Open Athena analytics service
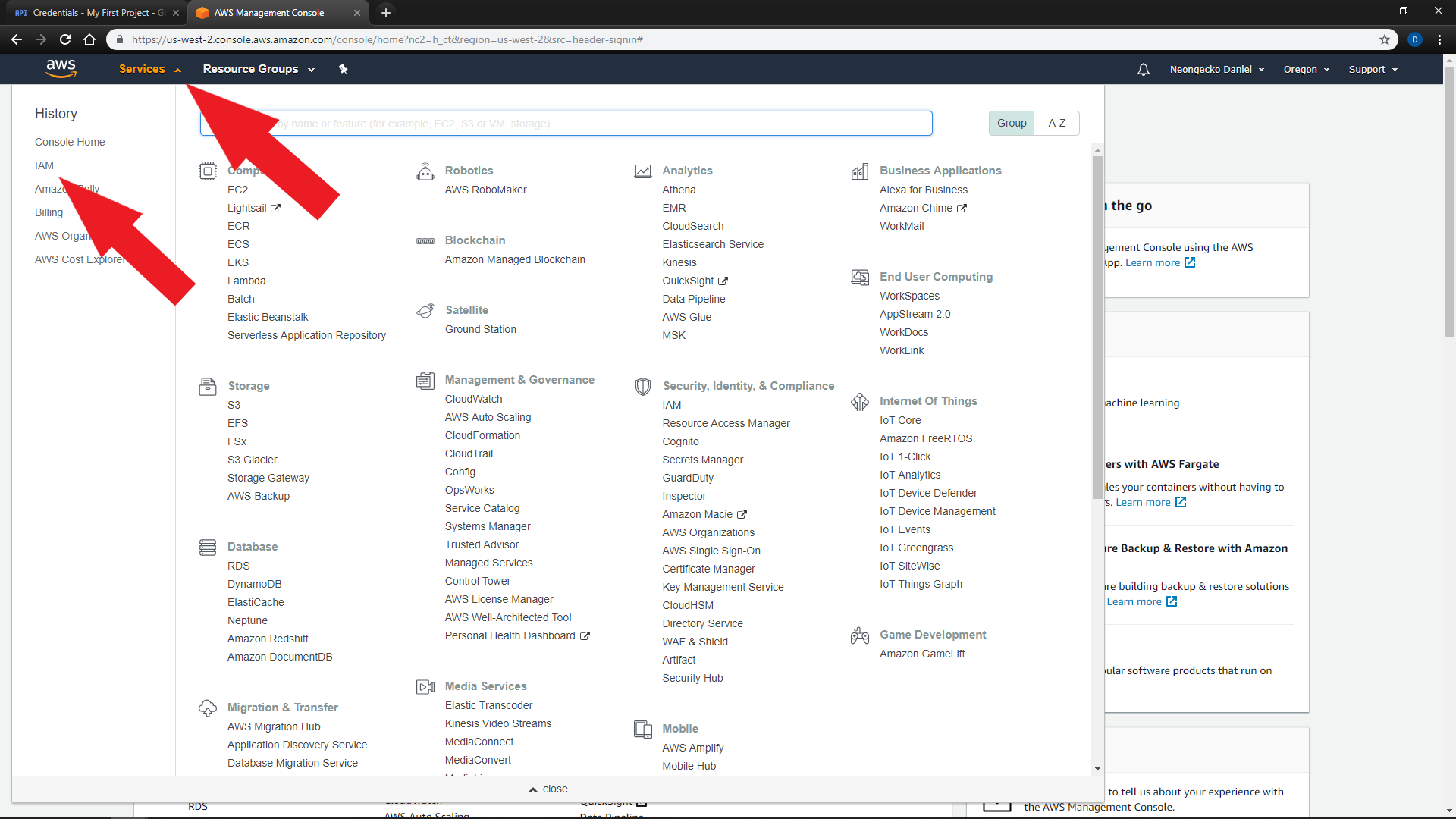1456x819 pixels. [679, 190]
